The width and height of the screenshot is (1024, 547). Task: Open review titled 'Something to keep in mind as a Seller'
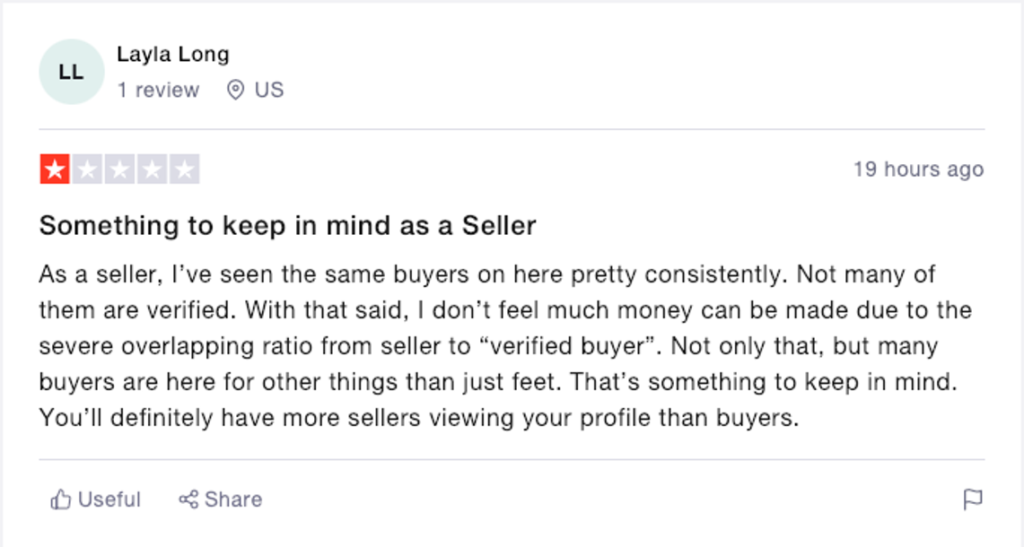click(287, 226)
